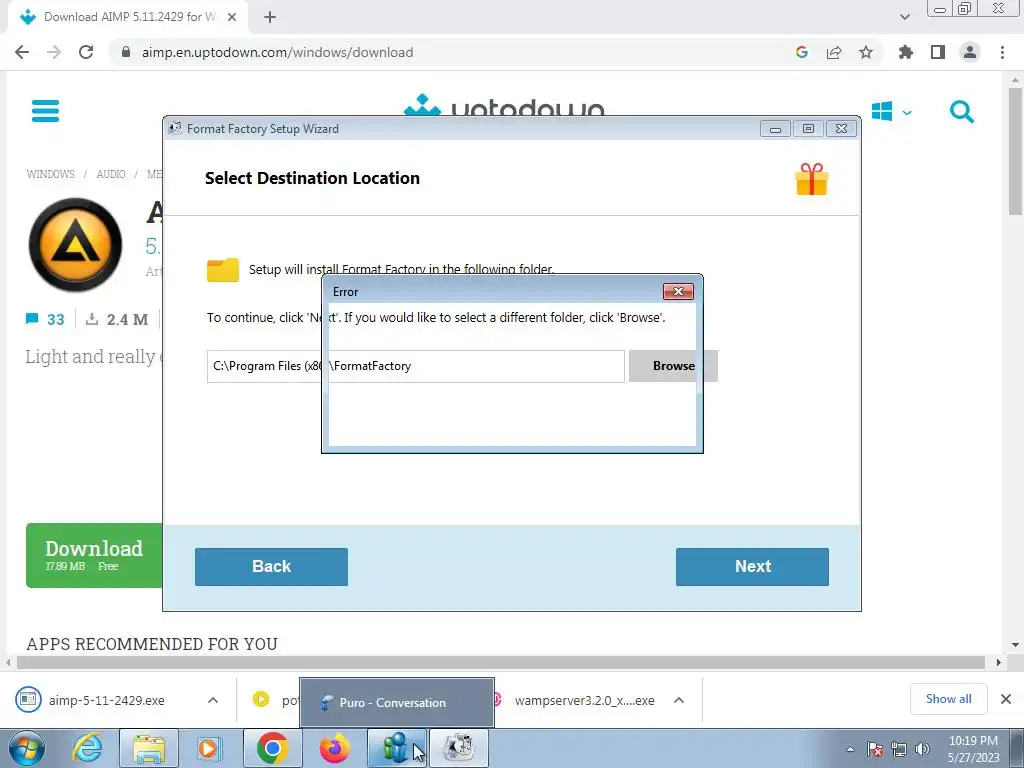Click the WINDOWS breadcrumb link
Screen dimensions: 1024x768
pos(50,174)
